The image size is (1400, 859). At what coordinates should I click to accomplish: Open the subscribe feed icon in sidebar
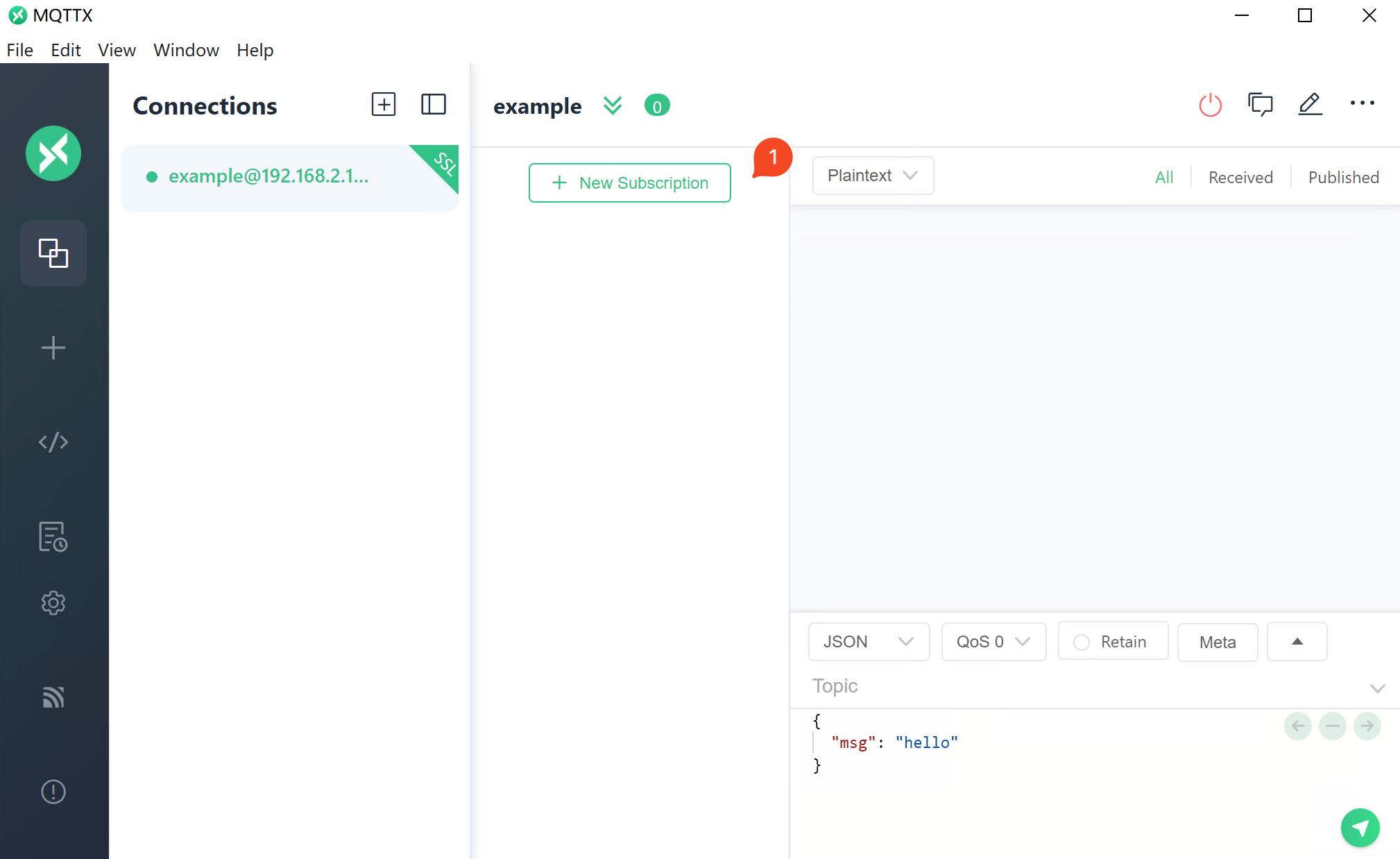coord(53,697)
